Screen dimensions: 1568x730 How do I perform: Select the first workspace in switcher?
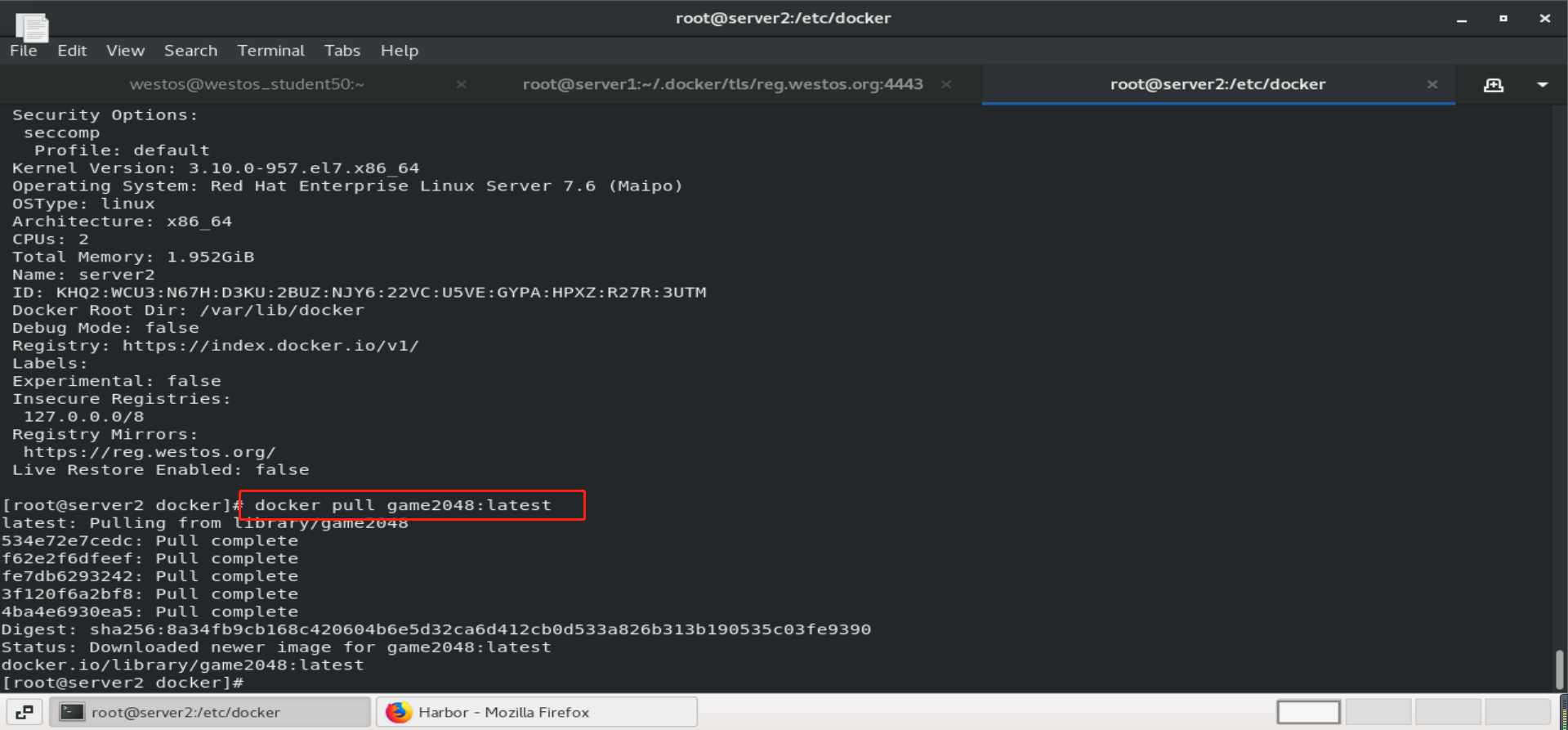[x=1308, y=712]
